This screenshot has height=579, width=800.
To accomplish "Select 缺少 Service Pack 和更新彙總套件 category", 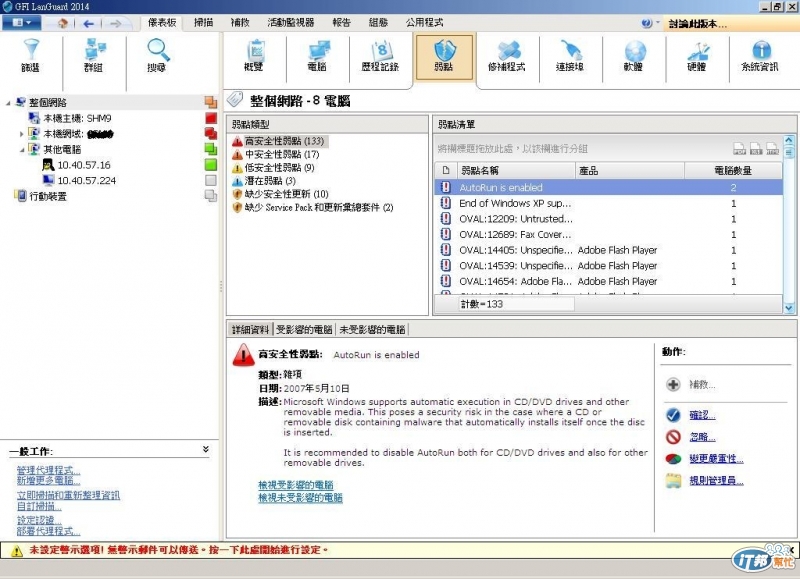I will pyautogui.click(x=313, y=207).
